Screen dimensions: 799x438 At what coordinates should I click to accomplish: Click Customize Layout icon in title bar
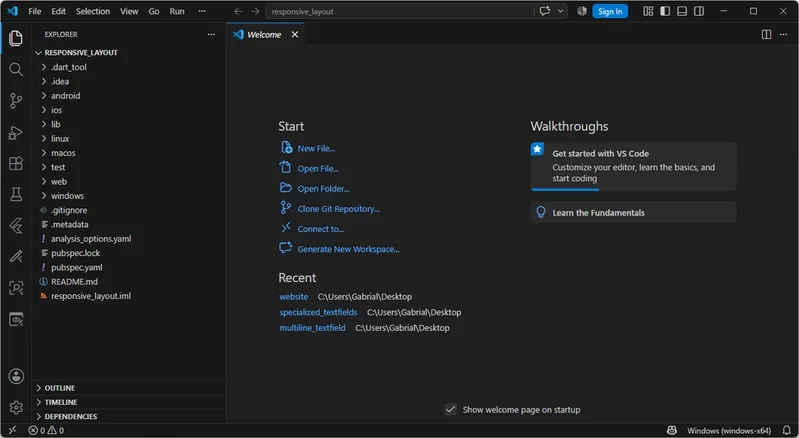point(648,11)
